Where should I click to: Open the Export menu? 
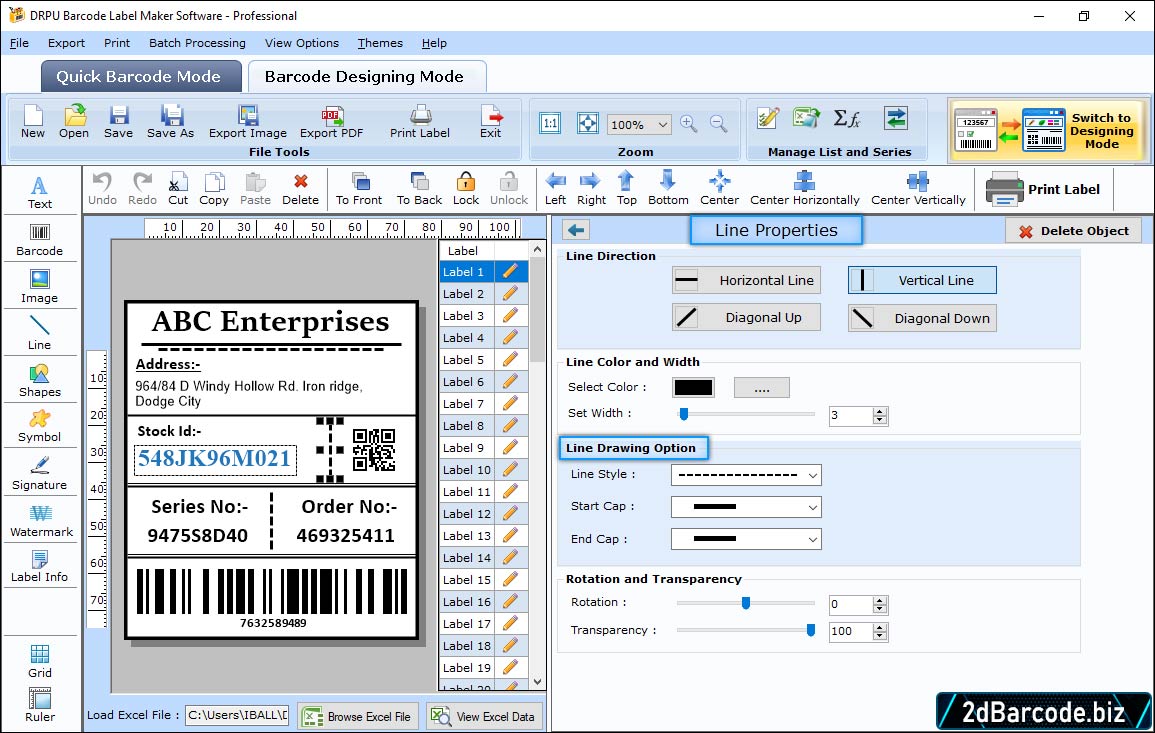66,43
